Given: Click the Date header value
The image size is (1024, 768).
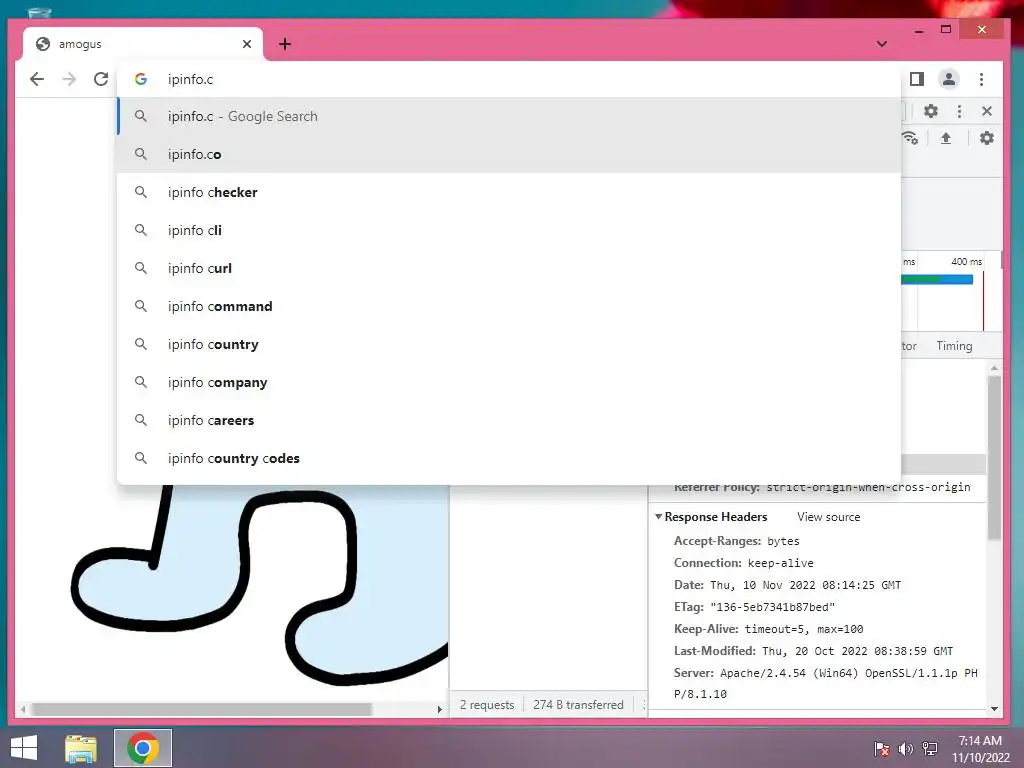Looking at the screenshot, I should point(805,585).
